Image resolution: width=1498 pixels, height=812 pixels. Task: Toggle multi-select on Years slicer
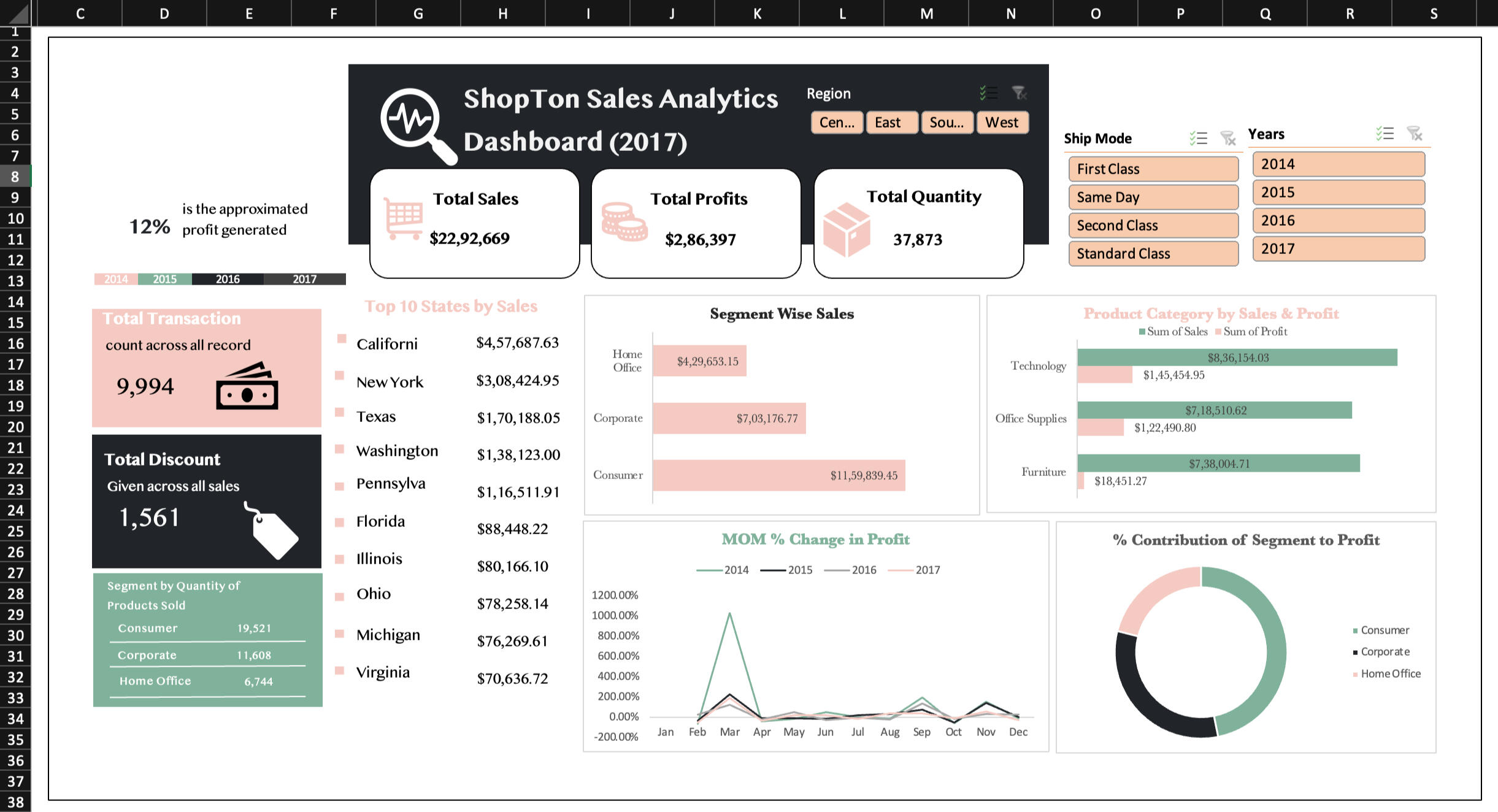(x=1385, y=134)
